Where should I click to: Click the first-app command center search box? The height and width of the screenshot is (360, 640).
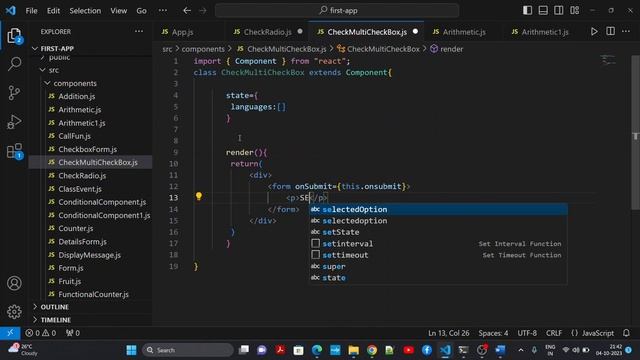[x=337, y=11]
